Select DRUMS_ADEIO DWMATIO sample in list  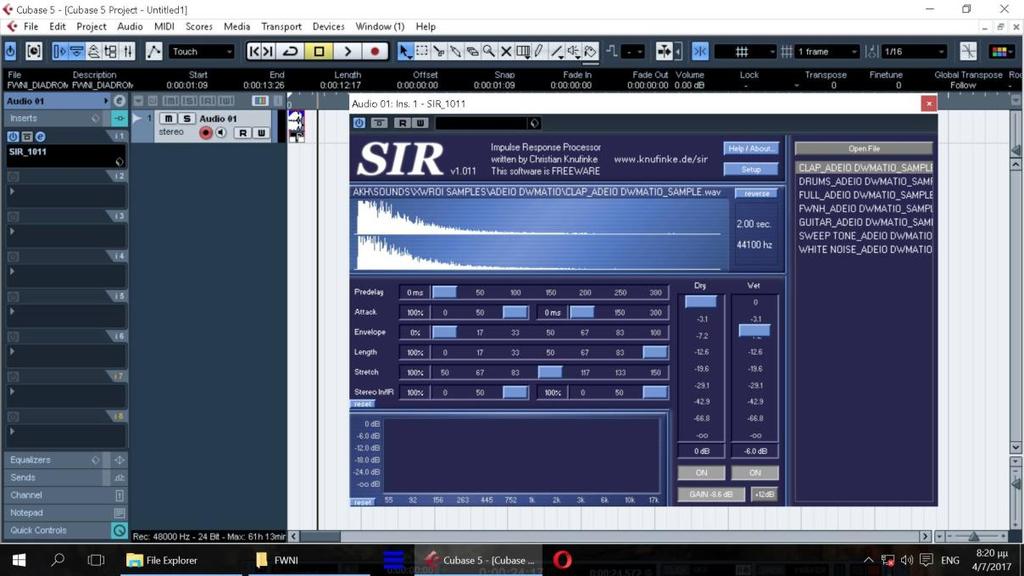tap(865, 181)
